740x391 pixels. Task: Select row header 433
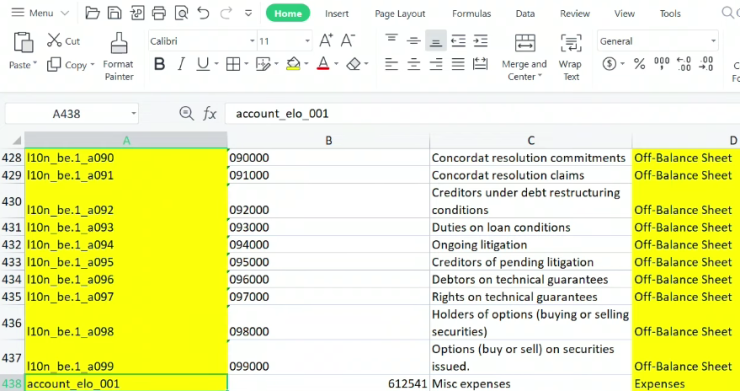(12, 262)
